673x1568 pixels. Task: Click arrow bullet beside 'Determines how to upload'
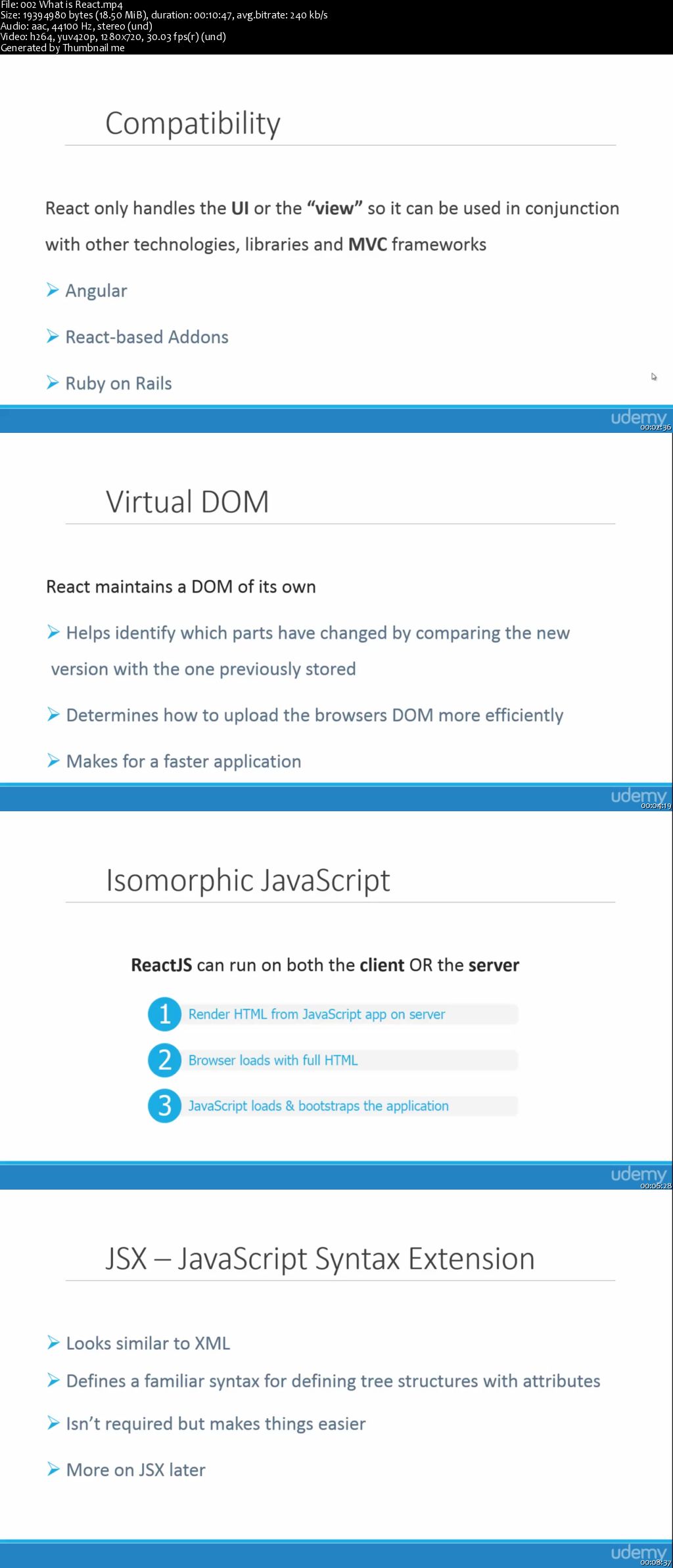point(53,715)
